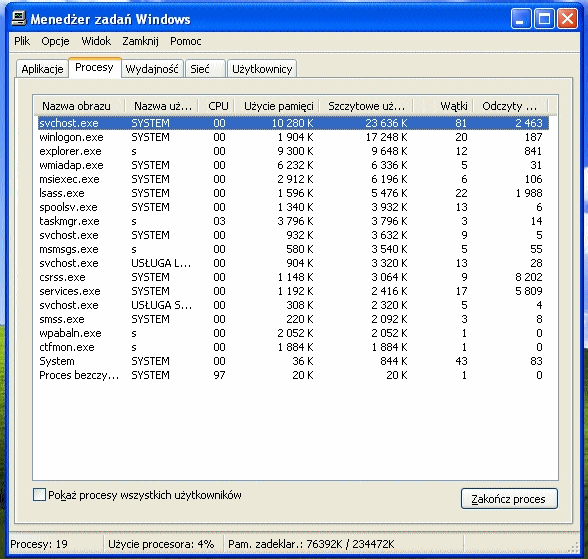Switch to the Aplikacje tab
This screenshot has width=588, height=559.
pyautogui.click(x=42, y=69)
